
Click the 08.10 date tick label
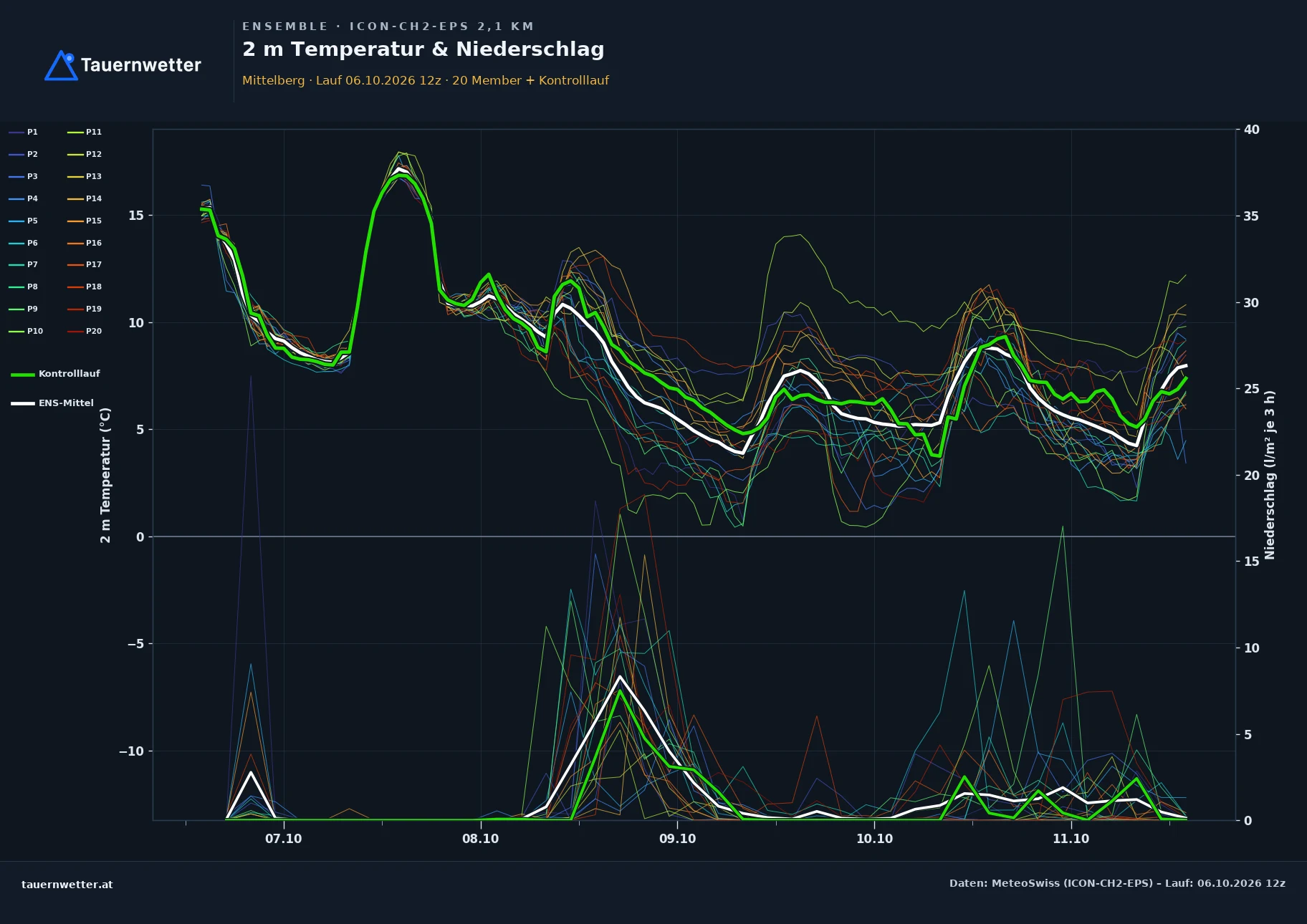click(x=481, y=839)
